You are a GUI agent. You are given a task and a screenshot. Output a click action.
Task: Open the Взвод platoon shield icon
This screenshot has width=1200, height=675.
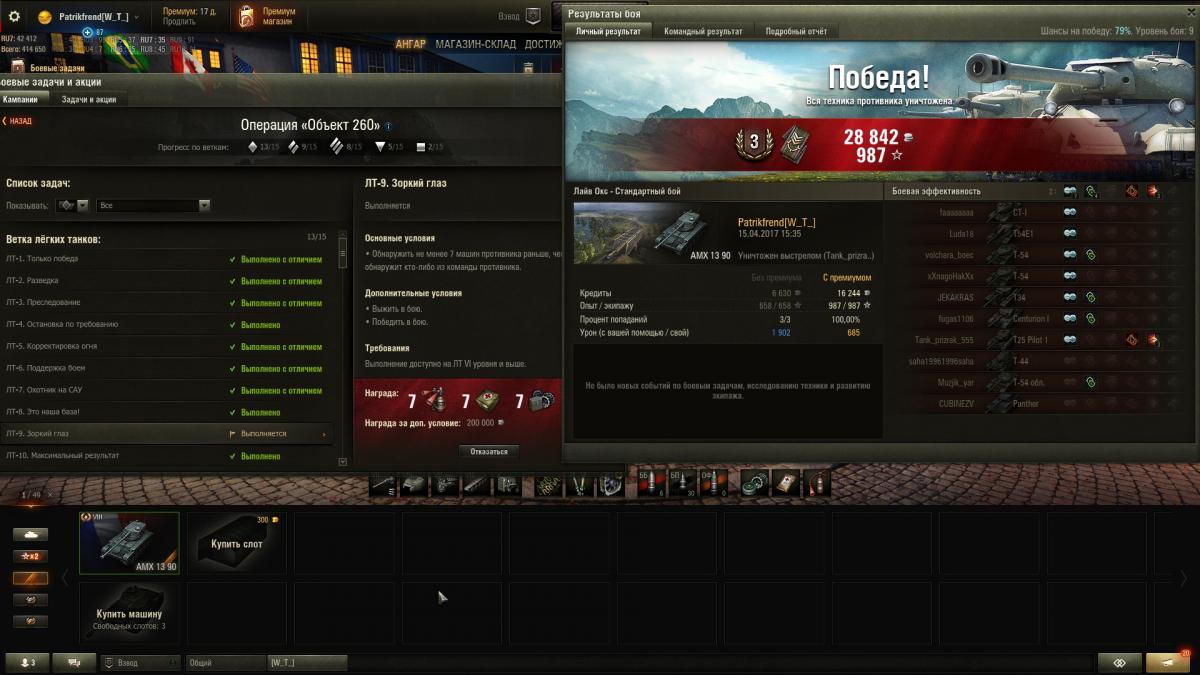pos(533,16)
